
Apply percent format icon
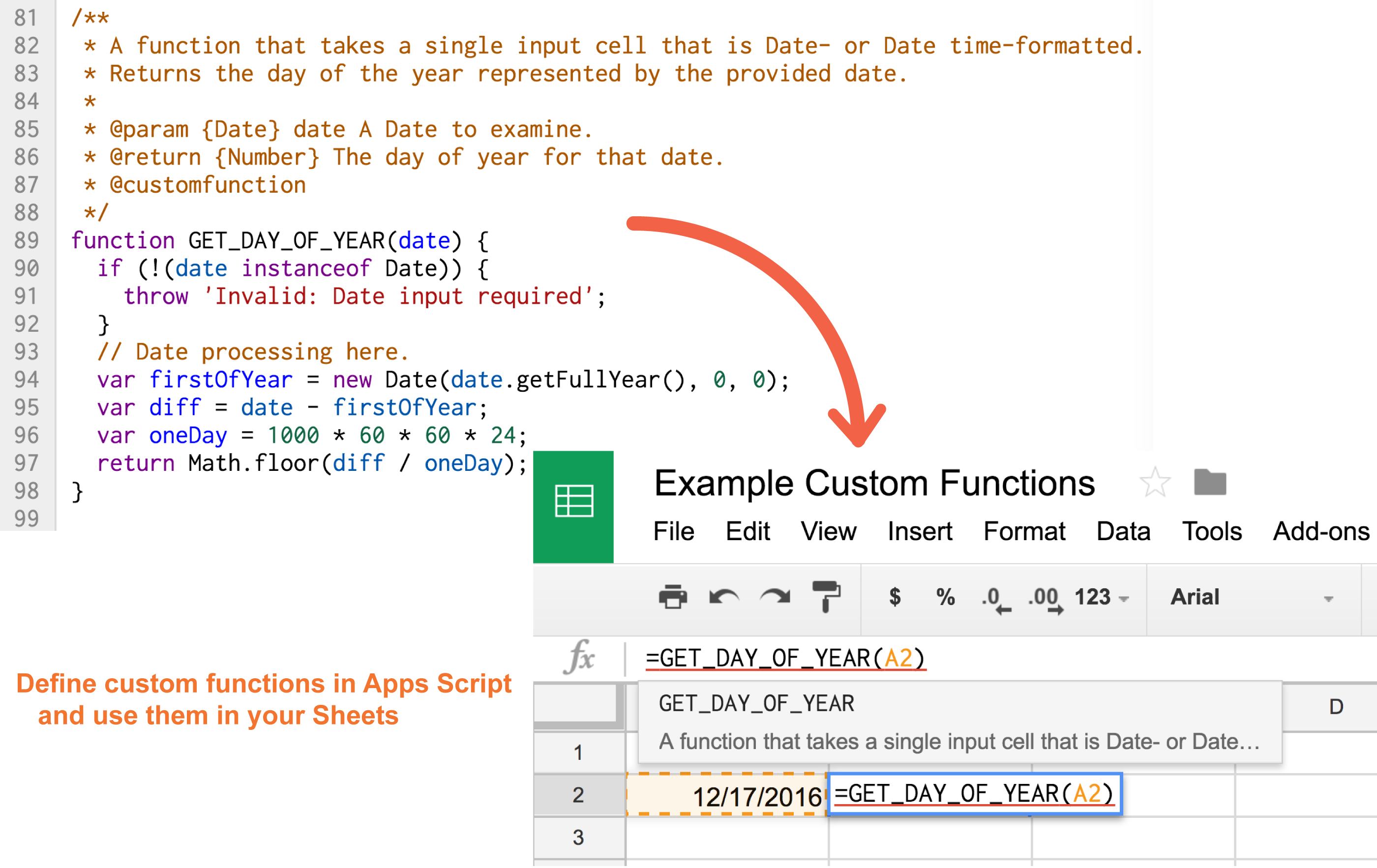click(945, 597)
